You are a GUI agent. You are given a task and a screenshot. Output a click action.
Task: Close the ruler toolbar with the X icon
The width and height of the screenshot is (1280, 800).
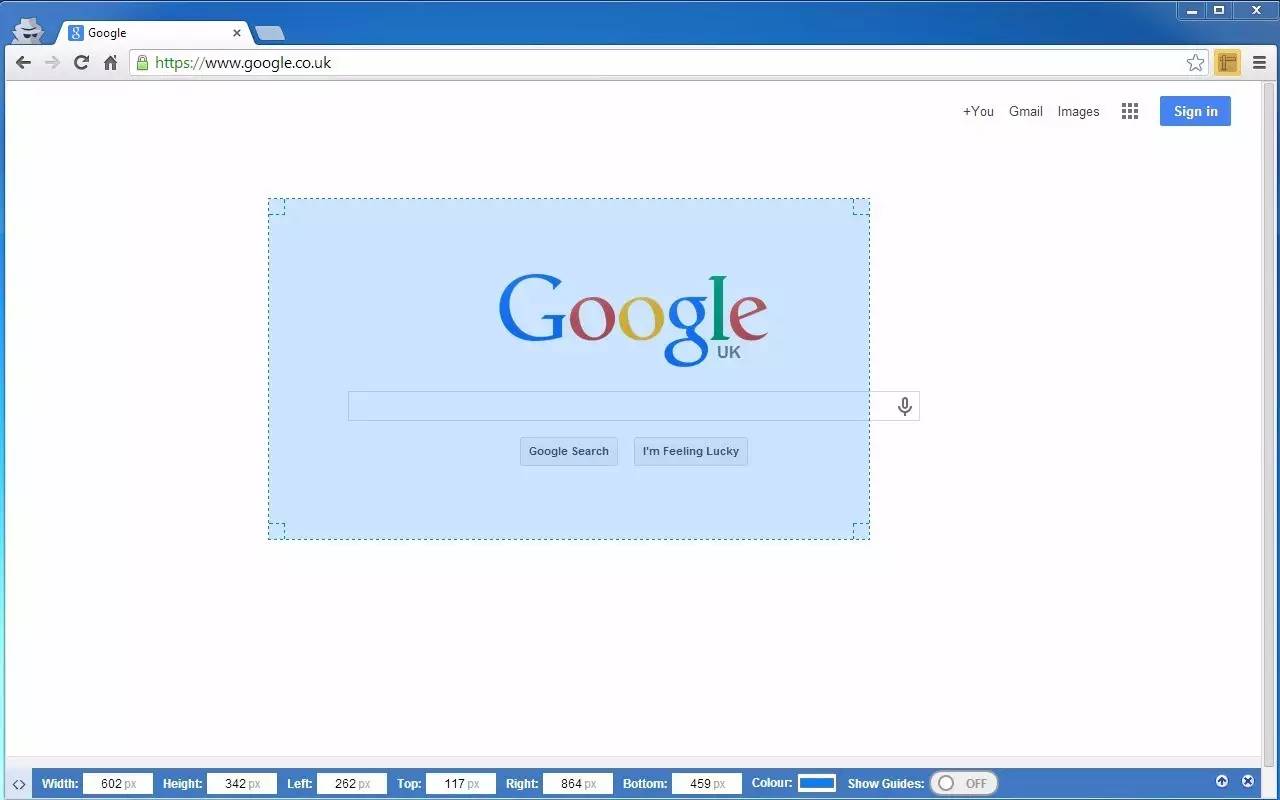click(x=1247, y=781)
